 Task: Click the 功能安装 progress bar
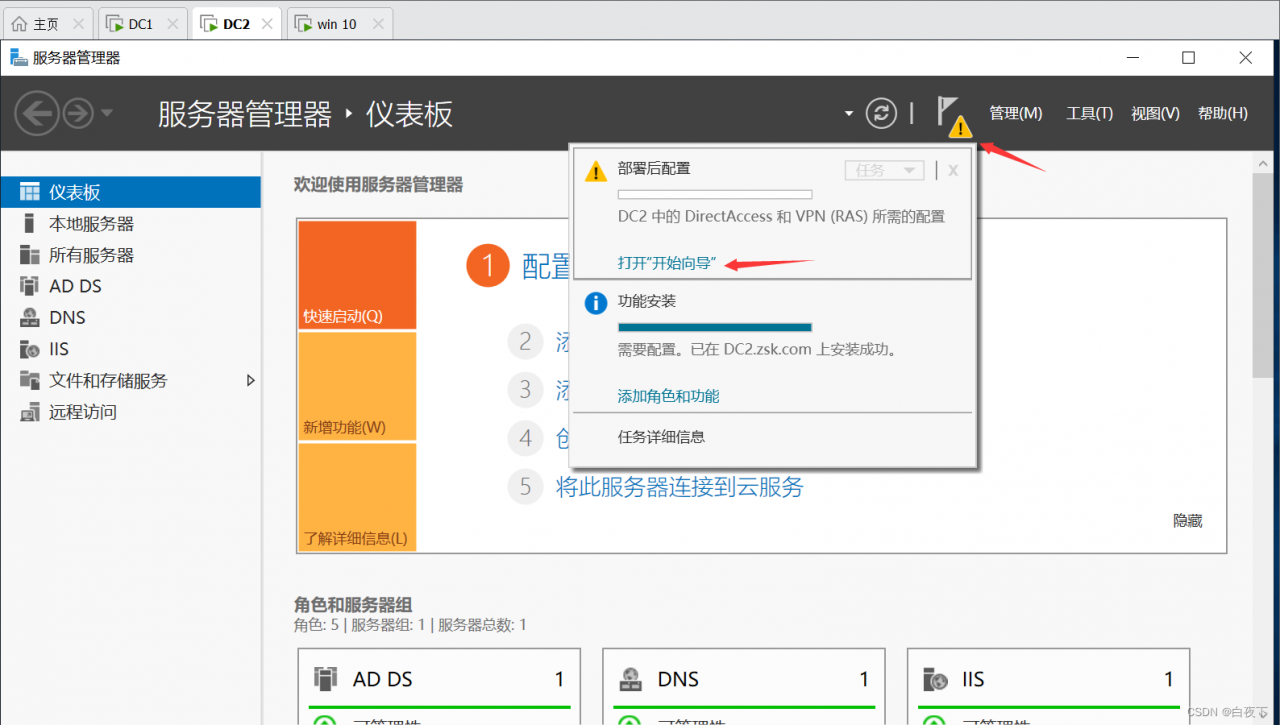tap(715, 327)
